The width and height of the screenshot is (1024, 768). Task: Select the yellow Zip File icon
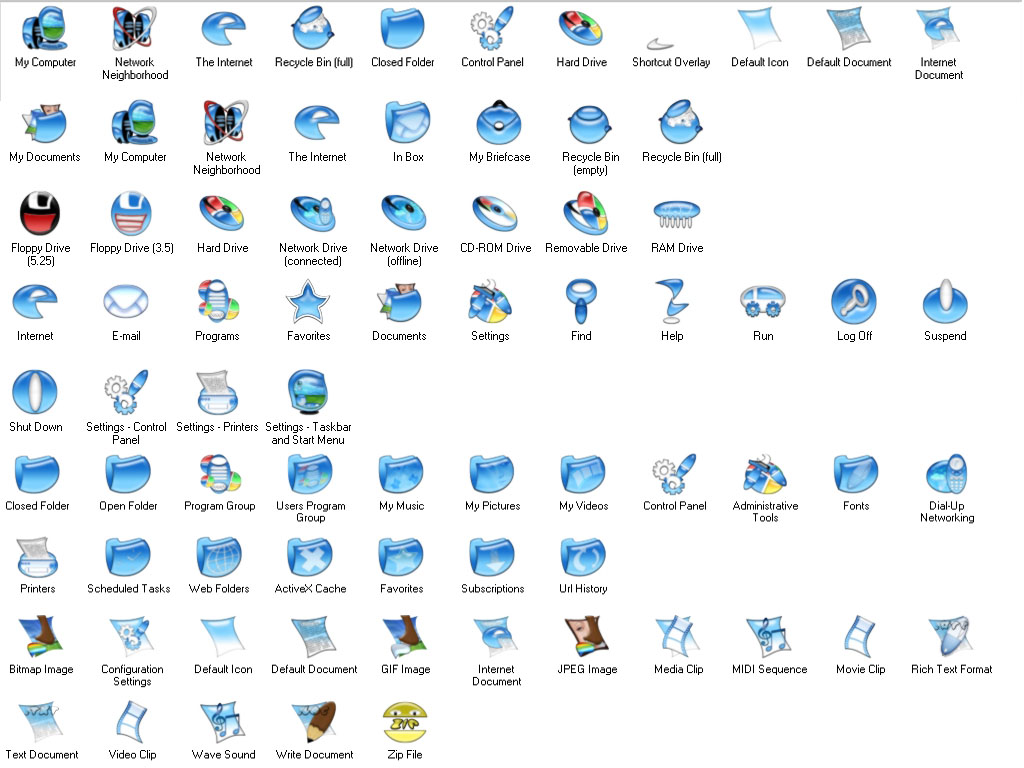click(x=404, y=722)
